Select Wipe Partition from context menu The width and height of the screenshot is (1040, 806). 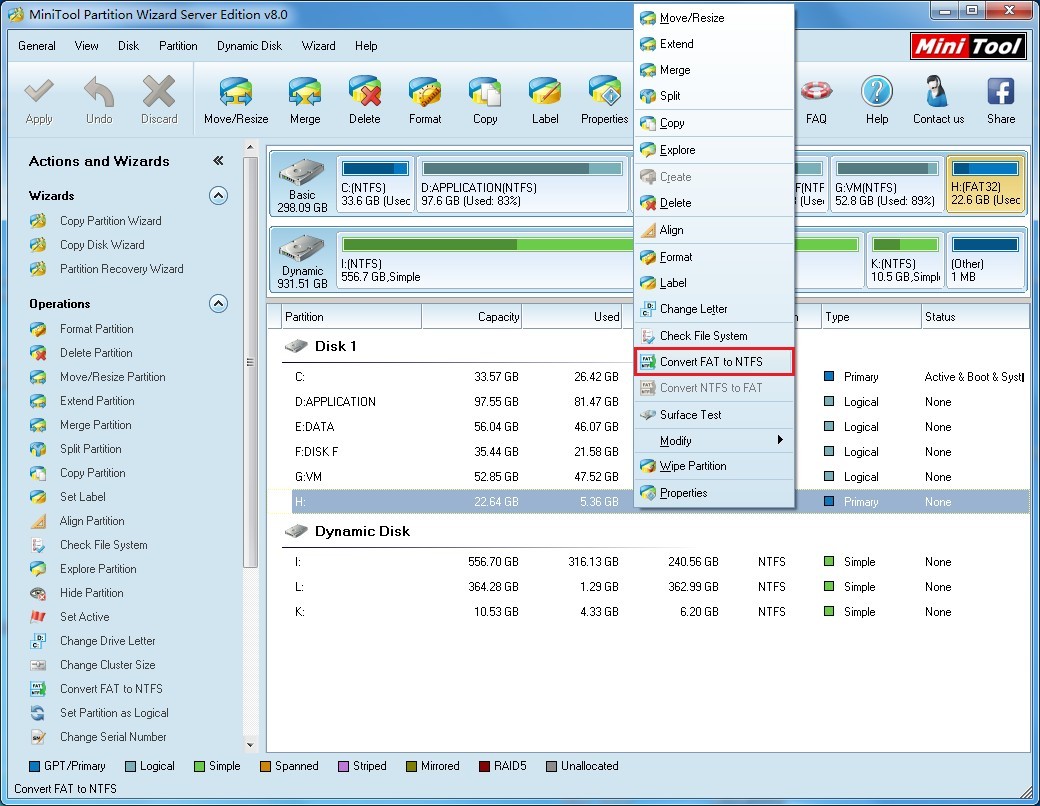pos(714,466)
